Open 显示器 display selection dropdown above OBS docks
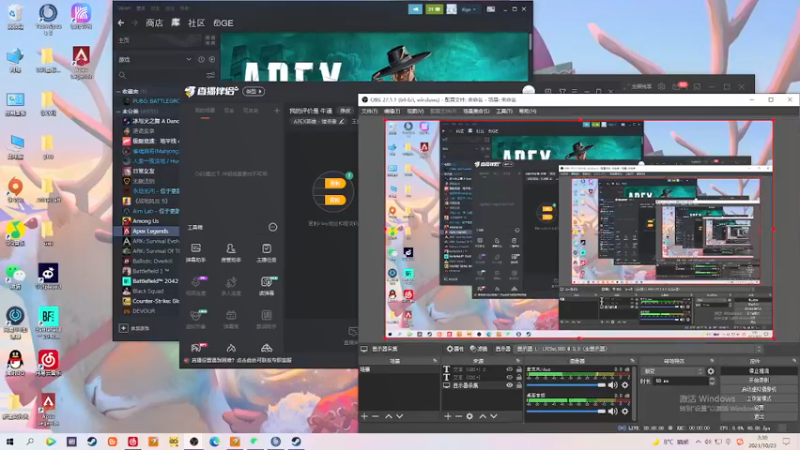 pos(638,349)
